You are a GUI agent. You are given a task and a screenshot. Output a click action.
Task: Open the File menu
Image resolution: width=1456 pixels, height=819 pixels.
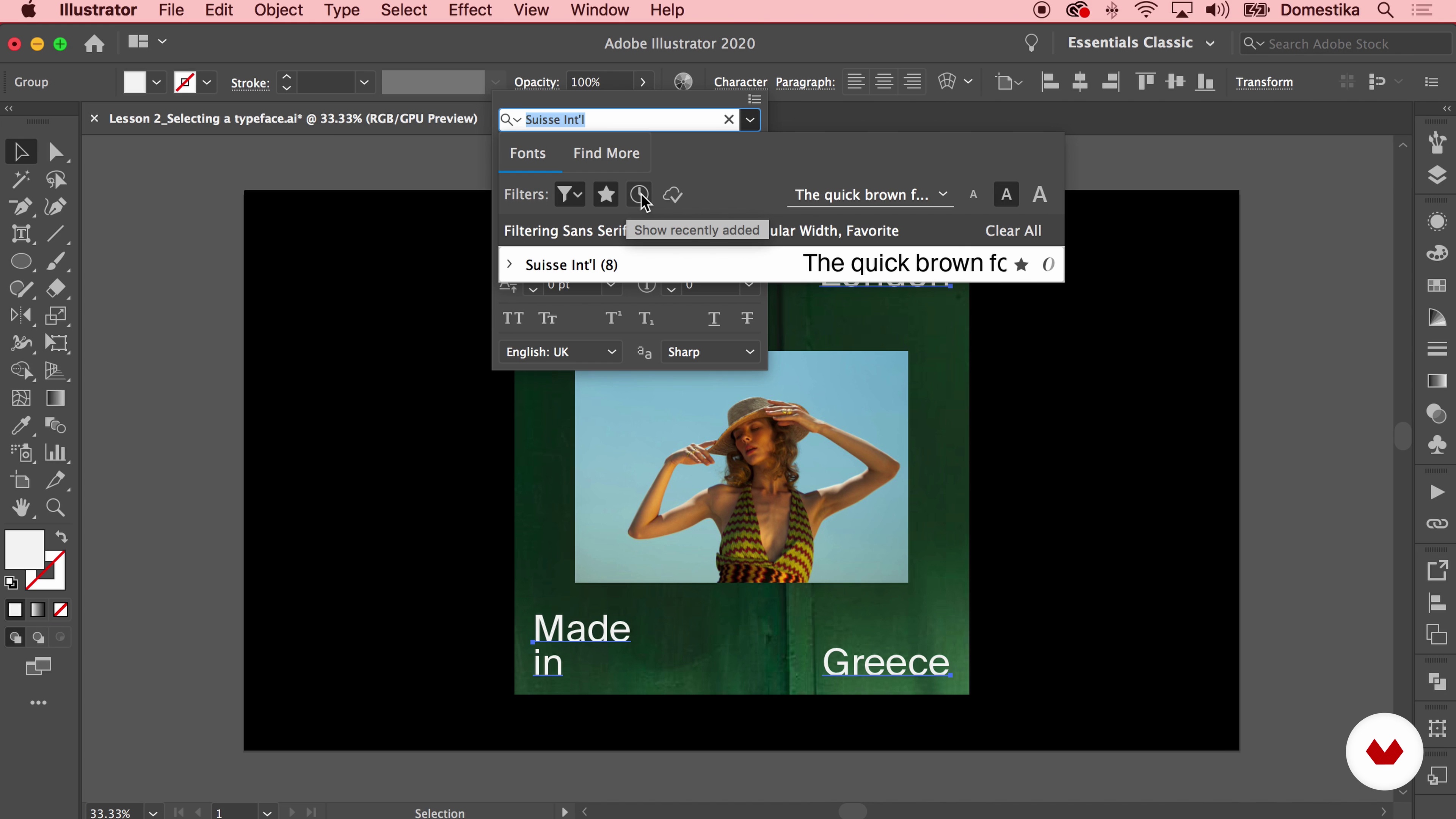click(171, 10)
